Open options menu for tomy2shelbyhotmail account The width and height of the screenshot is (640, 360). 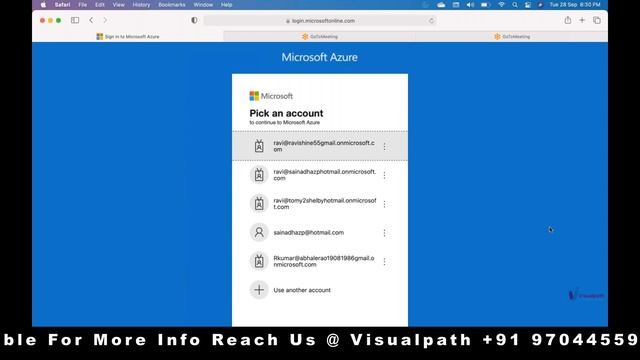coord(384,204)
